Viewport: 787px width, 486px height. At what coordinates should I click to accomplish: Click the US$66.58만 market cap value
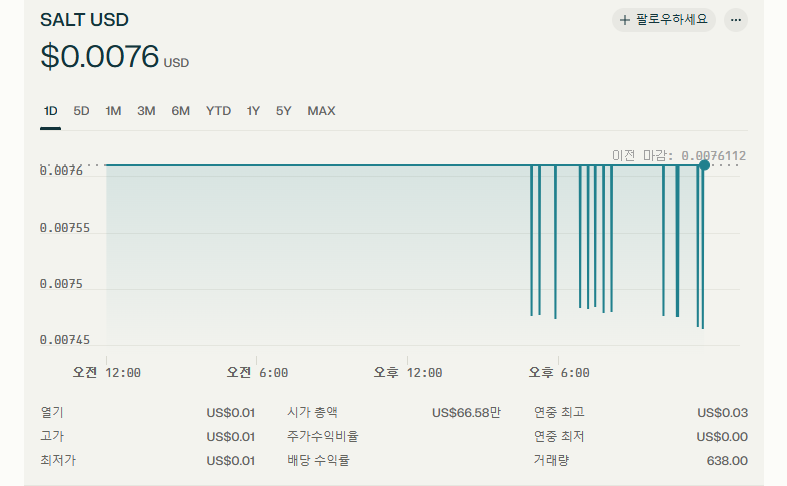(466, 412)
